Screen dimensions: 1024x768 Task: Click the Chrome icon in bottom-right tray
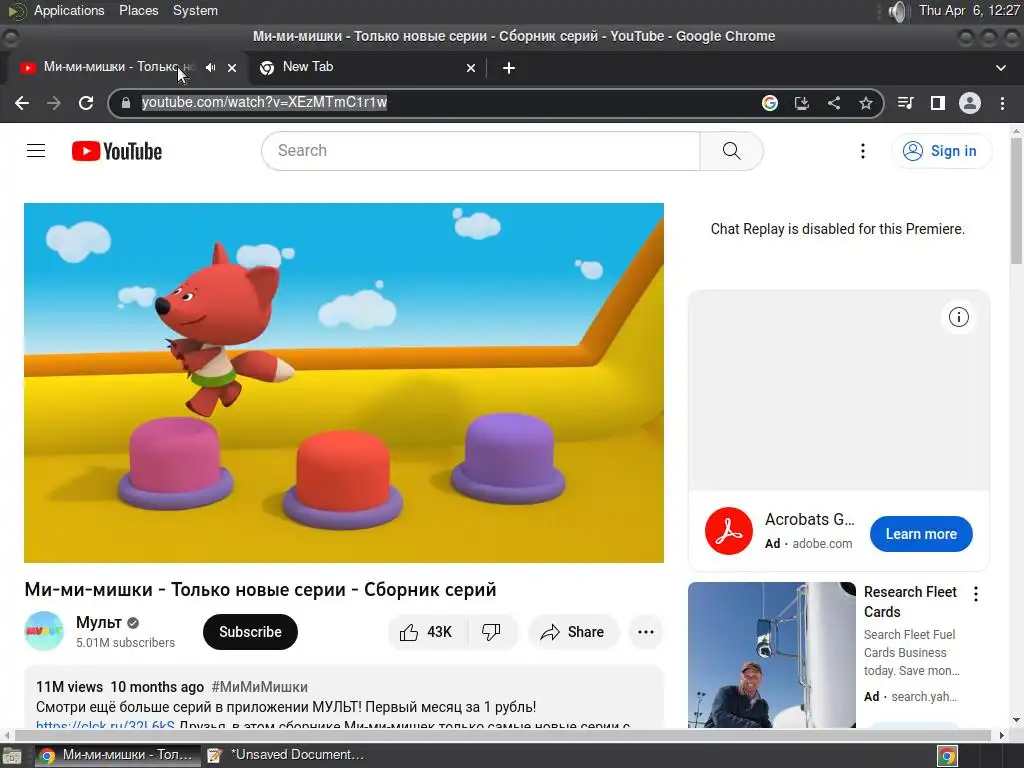pos(948,756)
